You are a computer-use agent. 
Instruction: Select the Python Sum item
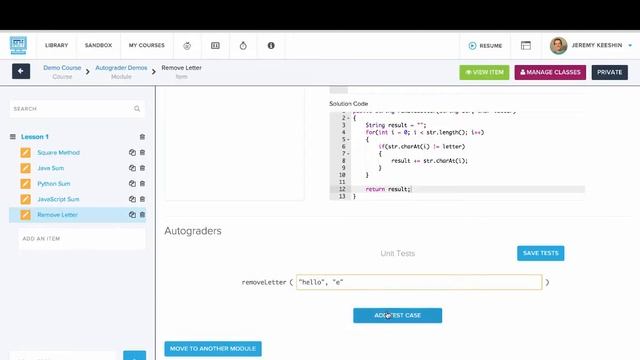tap(54, 184)
